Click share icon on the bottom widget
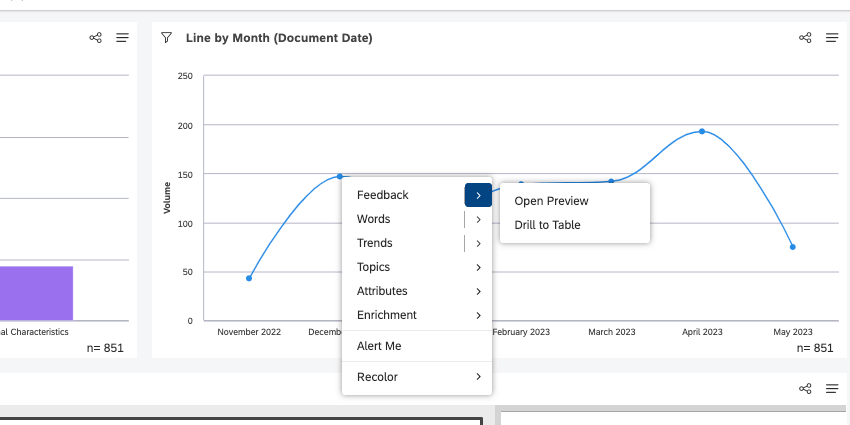The width and height of the screenshot is (850, 425). point(805,389)
